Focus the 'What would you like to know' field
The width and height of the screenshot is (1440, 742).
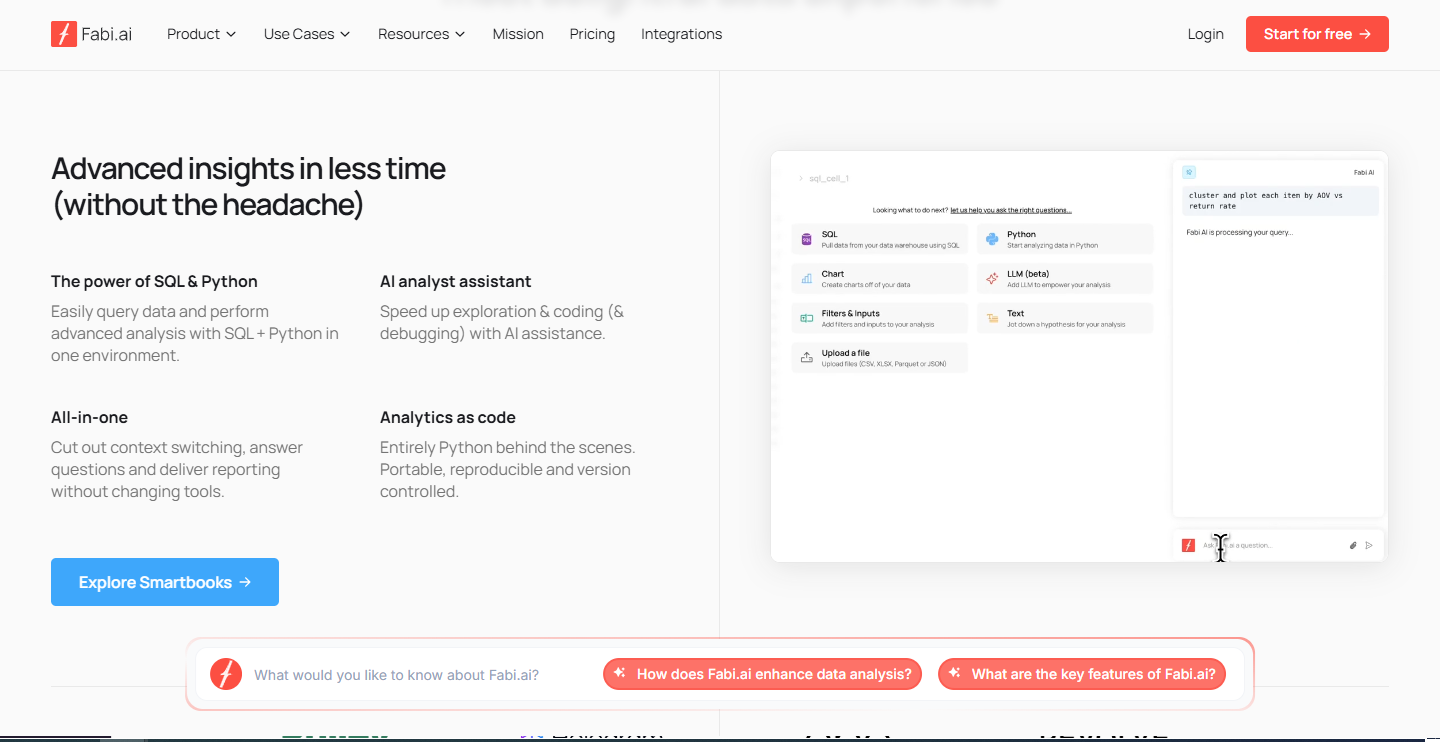(397, 675)
